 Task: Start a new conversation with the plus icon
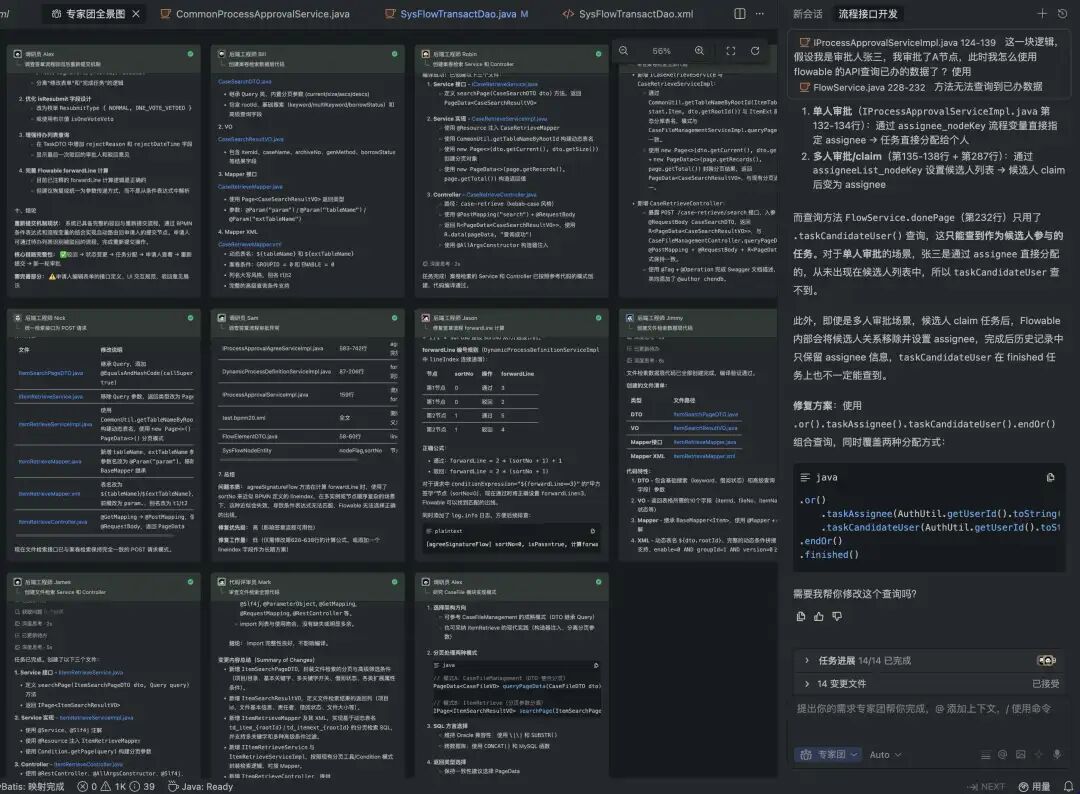coord(1040,14)
